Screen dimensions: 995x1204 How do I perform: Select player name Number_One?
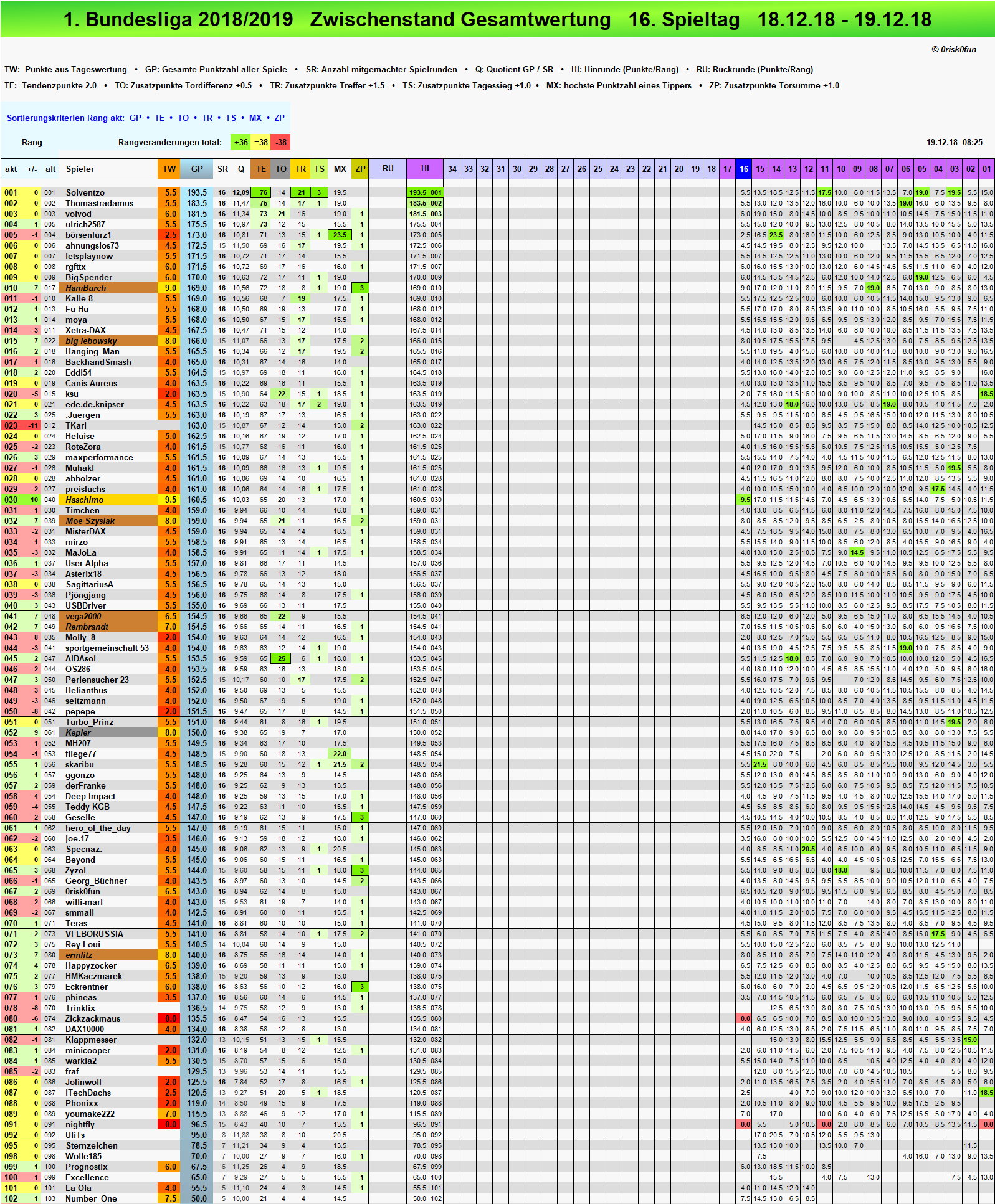coord(91,1198)
